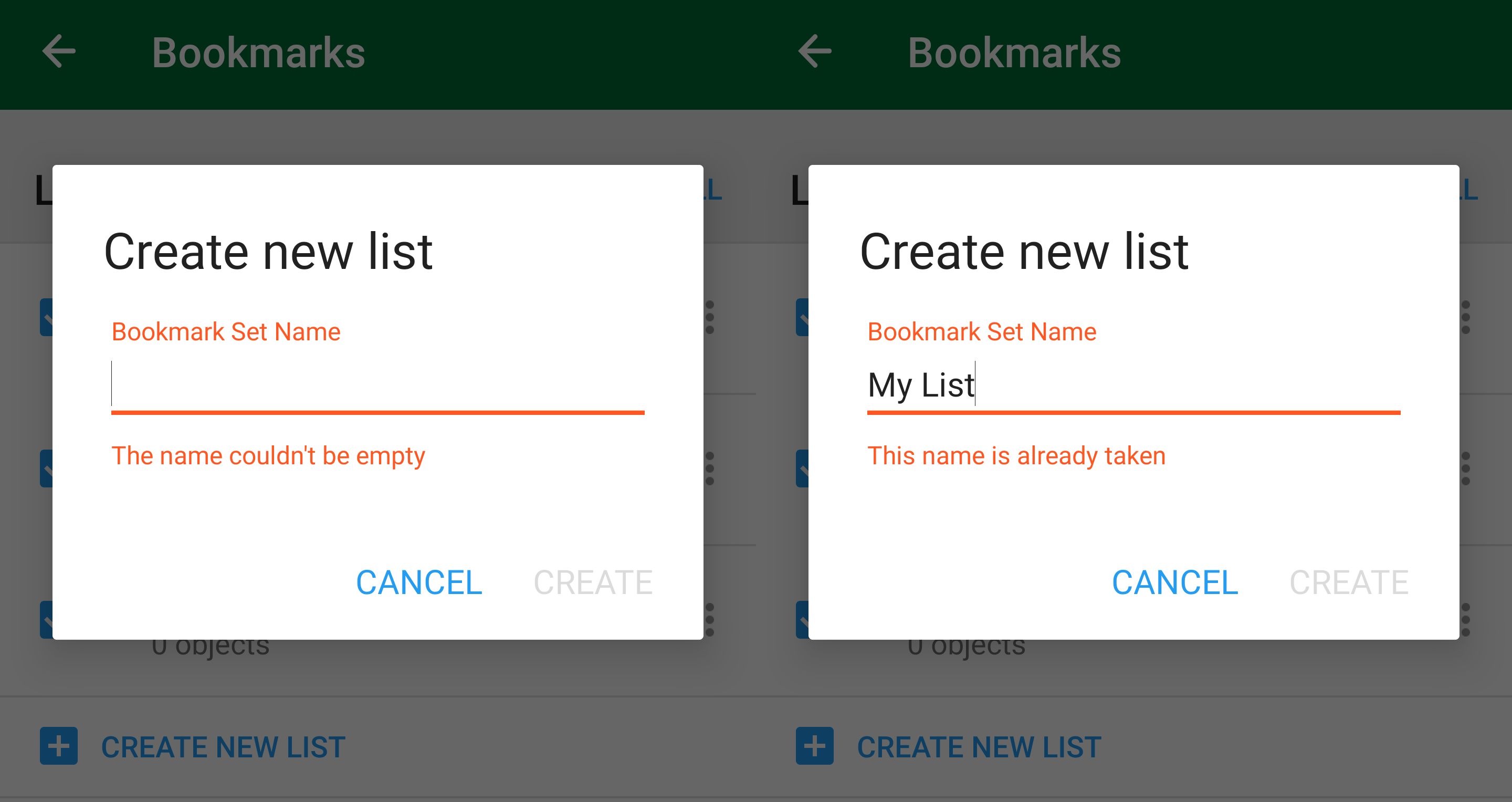Image resolution: width=1512 pixels, height=802 pixels.
Task: Click the blue plus icon beside left CREATE NEW LIST
Action: (59, 746)
